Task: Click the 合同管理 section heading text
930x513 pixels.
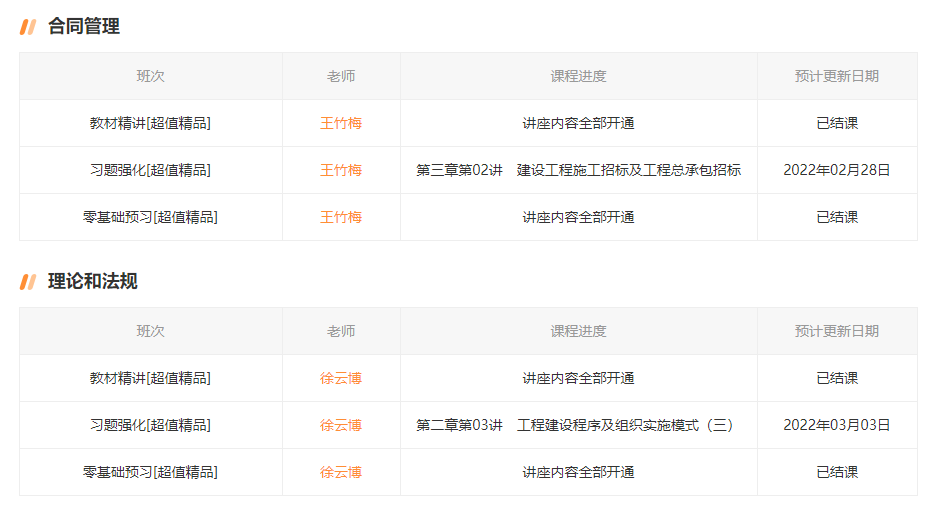Action: pos(84,27)
